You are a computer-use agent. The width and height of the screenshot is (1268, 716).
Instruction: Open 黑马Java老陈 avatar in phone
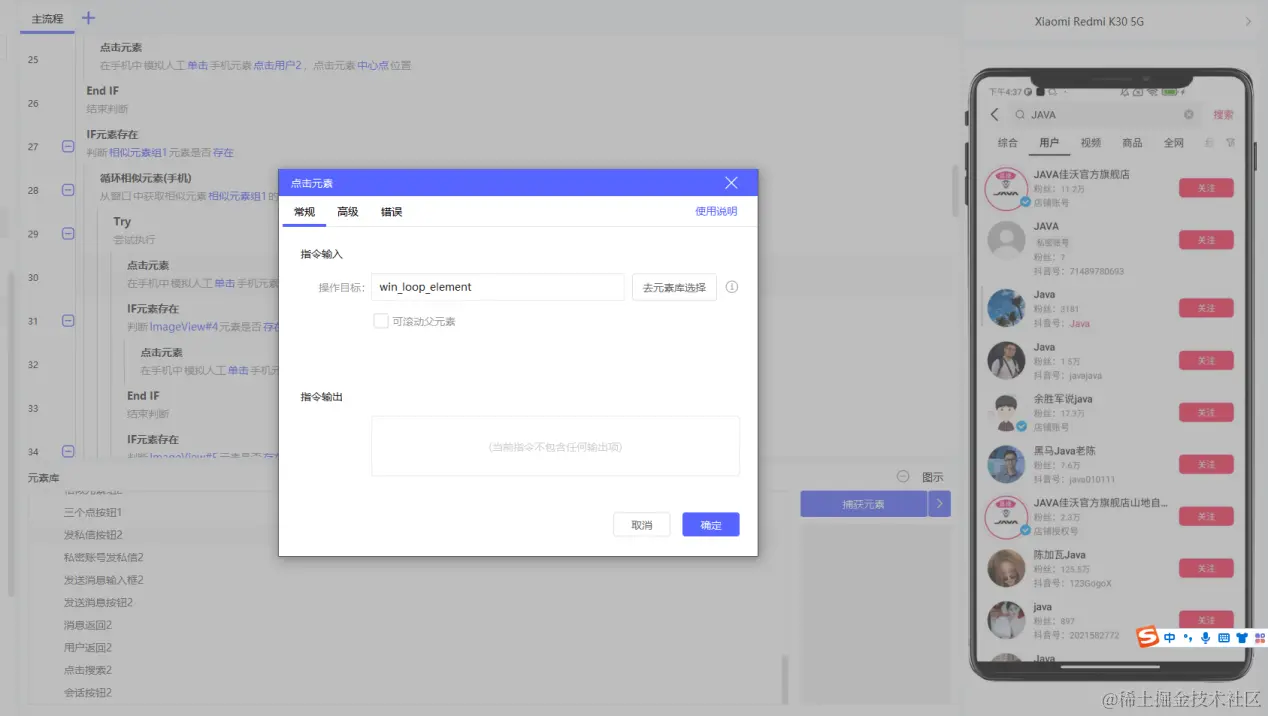coord(1006,464)
